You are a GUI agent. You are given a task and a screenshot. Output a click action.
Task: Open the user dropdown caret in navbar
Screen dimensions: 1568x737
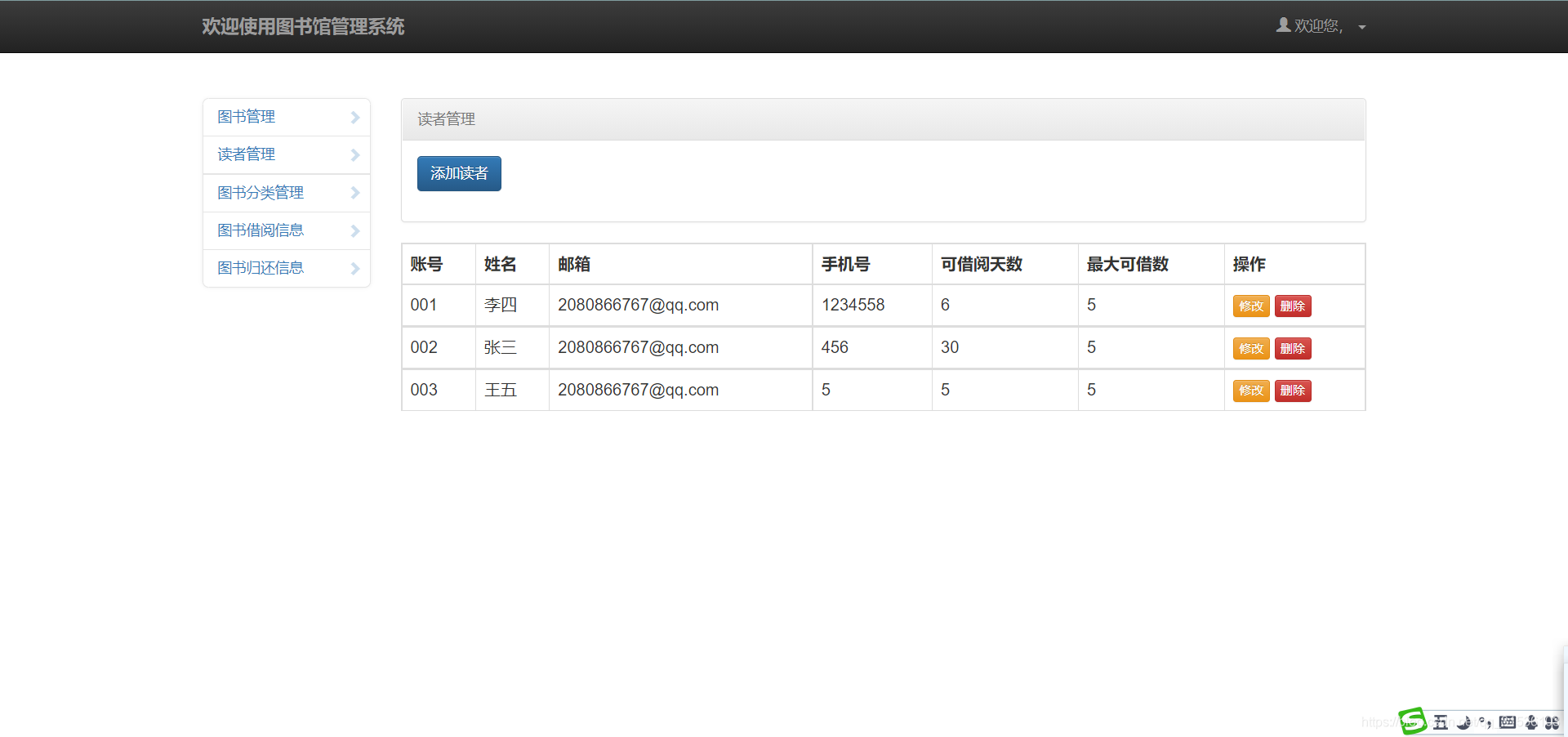pos(1362,28)
